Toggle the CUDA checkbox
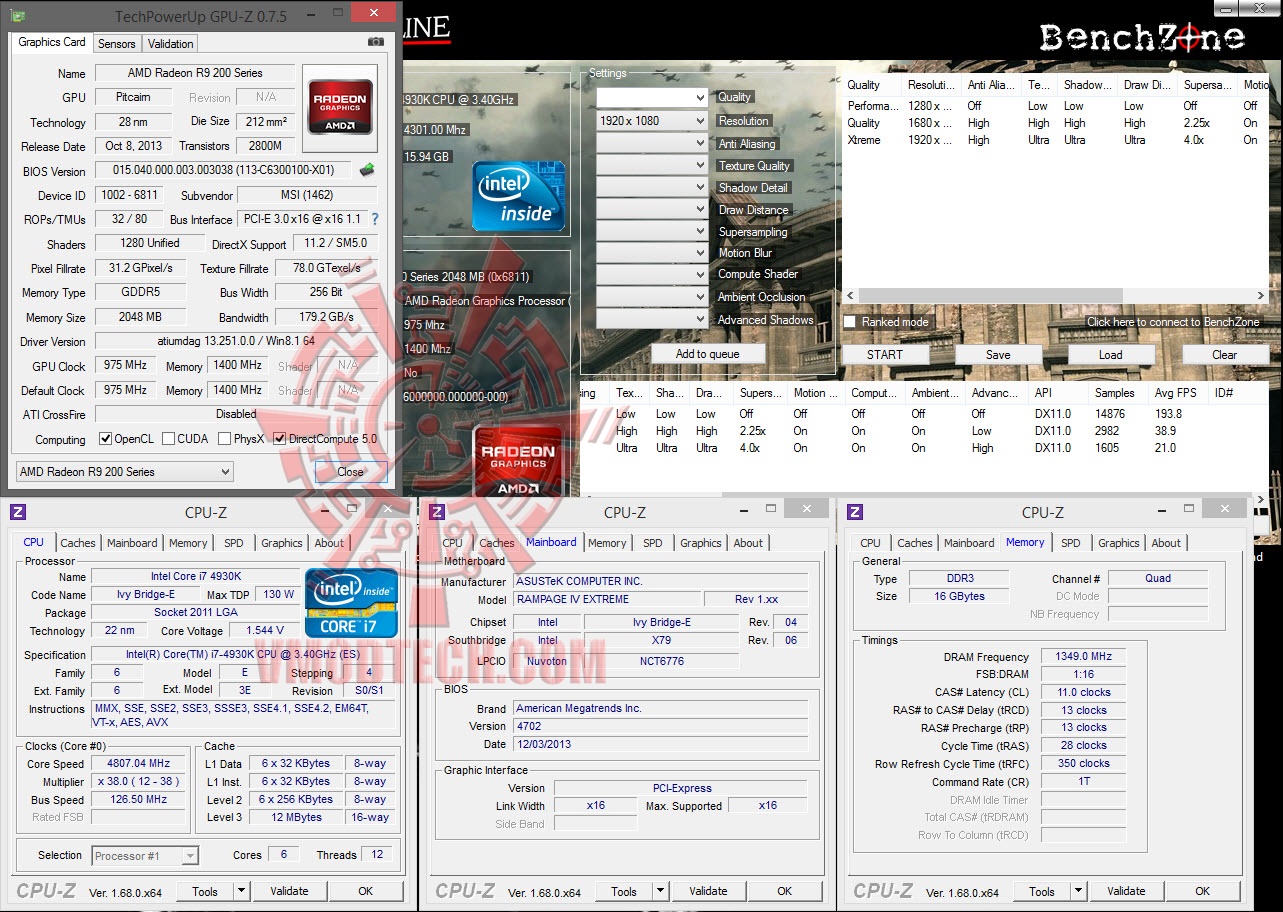The height and width of the screenshot is (912, 1283). click(168, 439)
